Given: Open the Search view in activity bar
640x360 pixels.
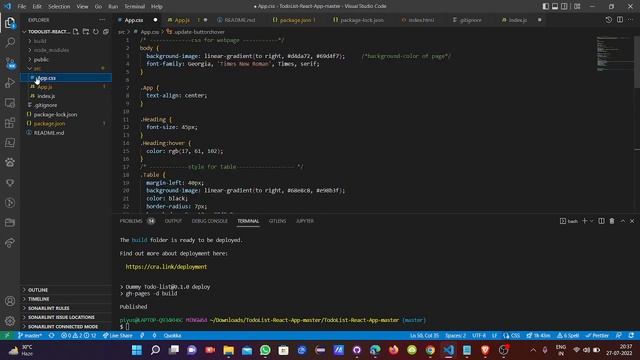Looking at the screenshot, I should tap(10, 42).
